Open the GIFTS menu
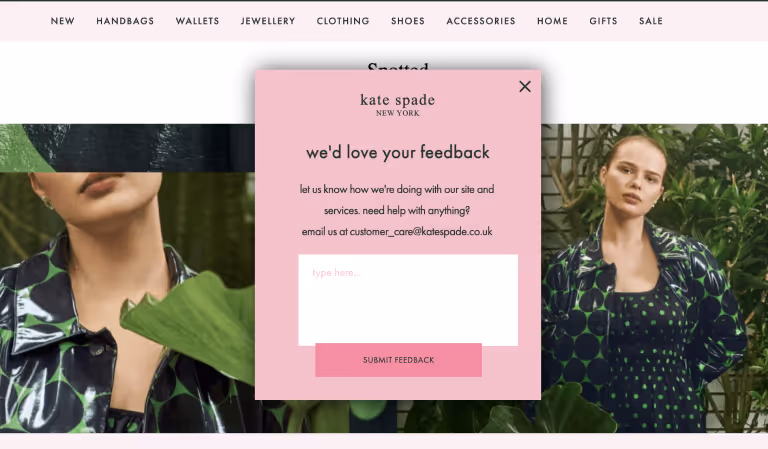This screenshot has width=768, height=449. tap(603, 21)
